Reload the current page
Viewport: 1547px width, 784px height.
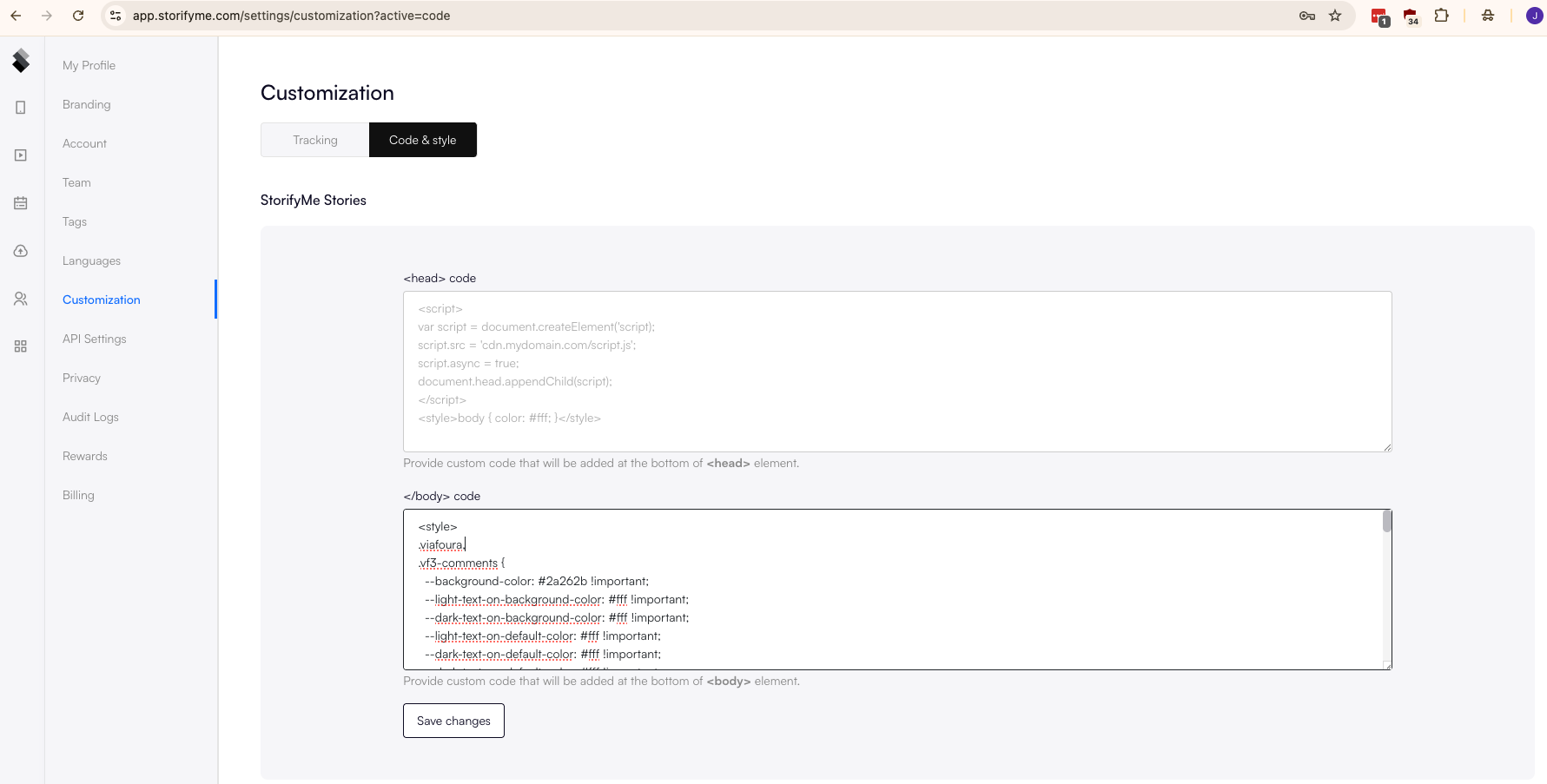coord(78,16)
